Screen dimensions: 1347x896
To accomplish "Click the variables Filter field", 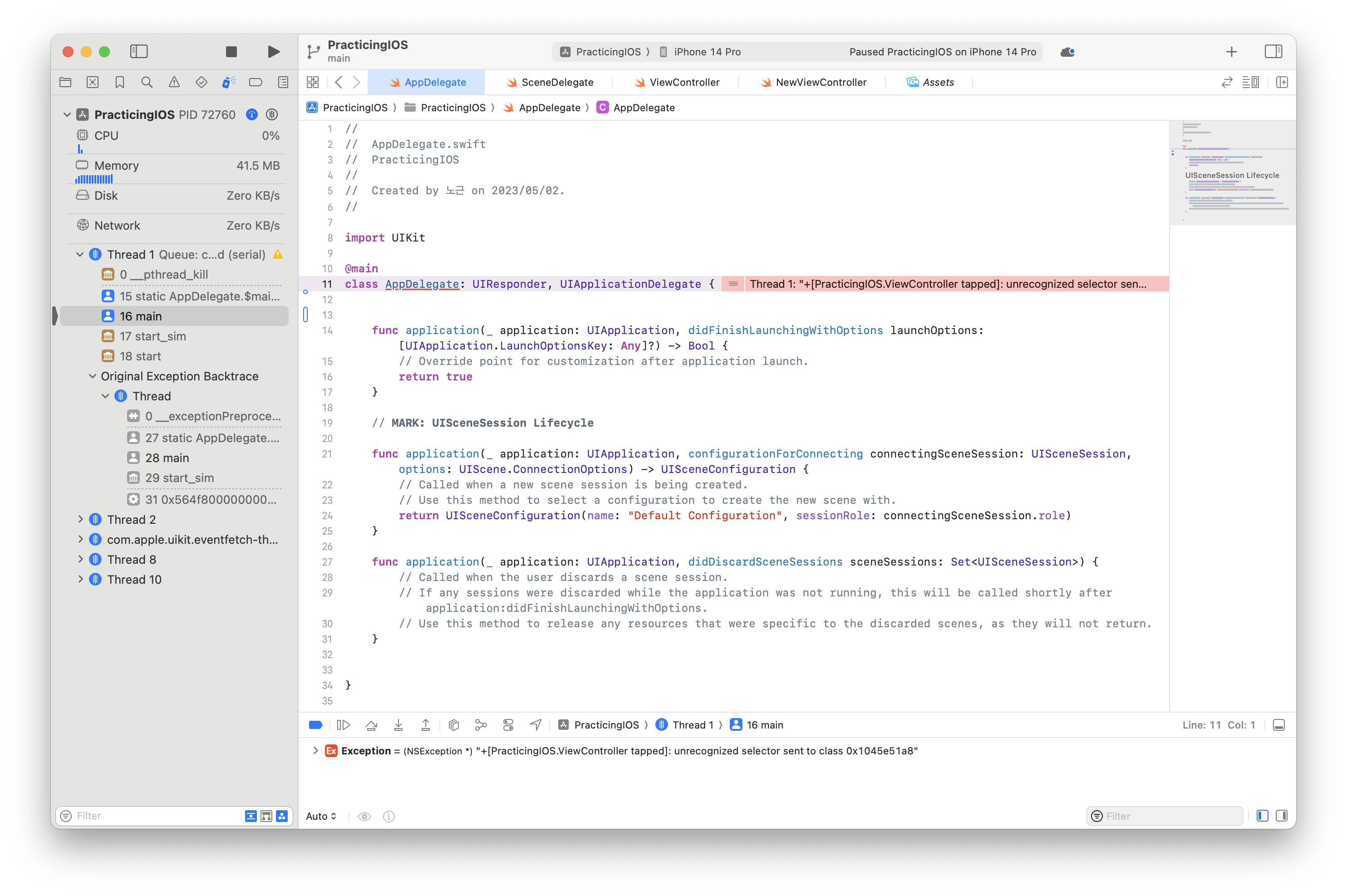I will (1170, 816).
